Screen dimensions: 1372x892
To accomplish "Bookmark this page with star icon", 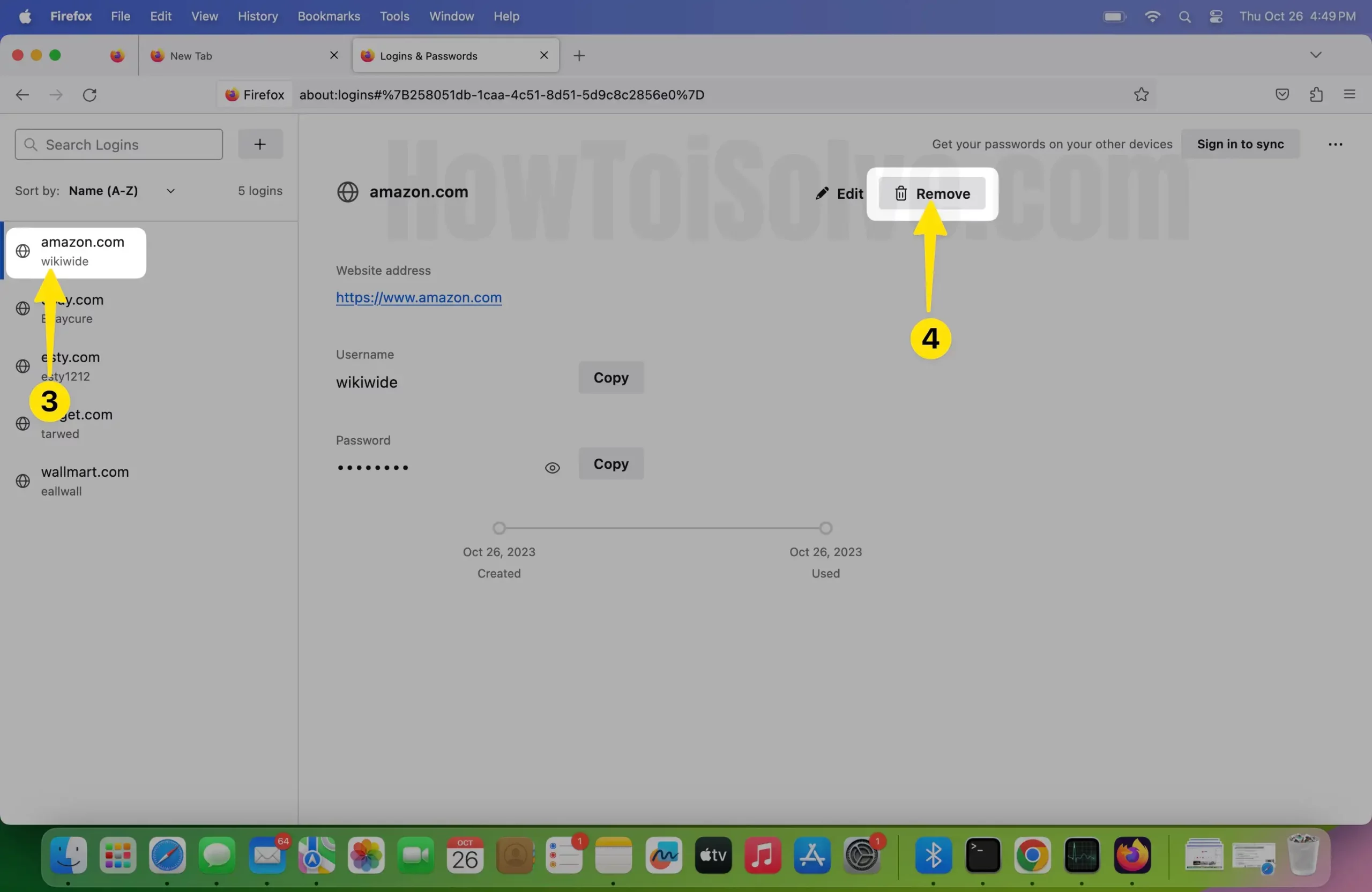I will [1142, 95].
